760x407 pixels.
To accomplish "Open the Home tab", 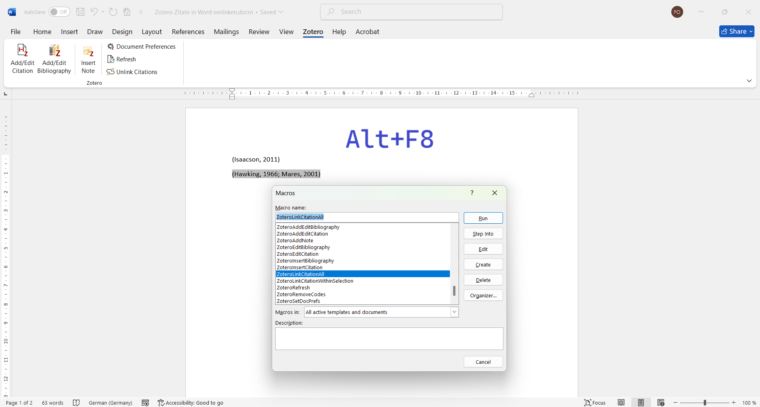I will coord(42,31).
